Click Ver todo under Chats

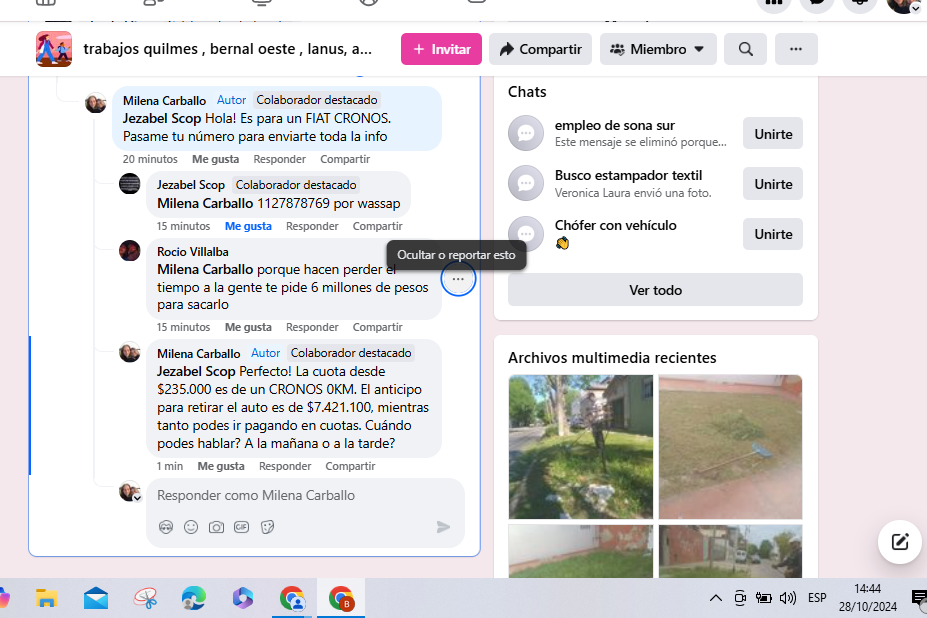click(655, 290)
